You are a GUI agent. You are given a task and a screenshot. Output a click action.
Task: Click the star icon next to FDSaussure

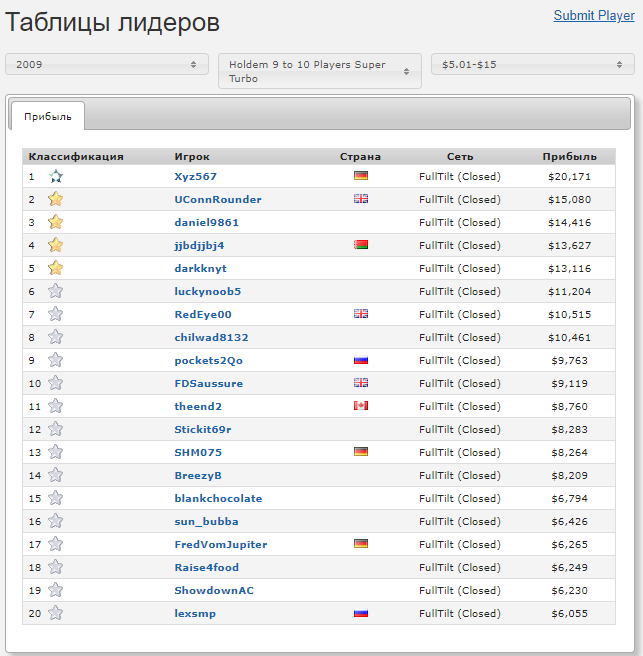pos(56,383)
